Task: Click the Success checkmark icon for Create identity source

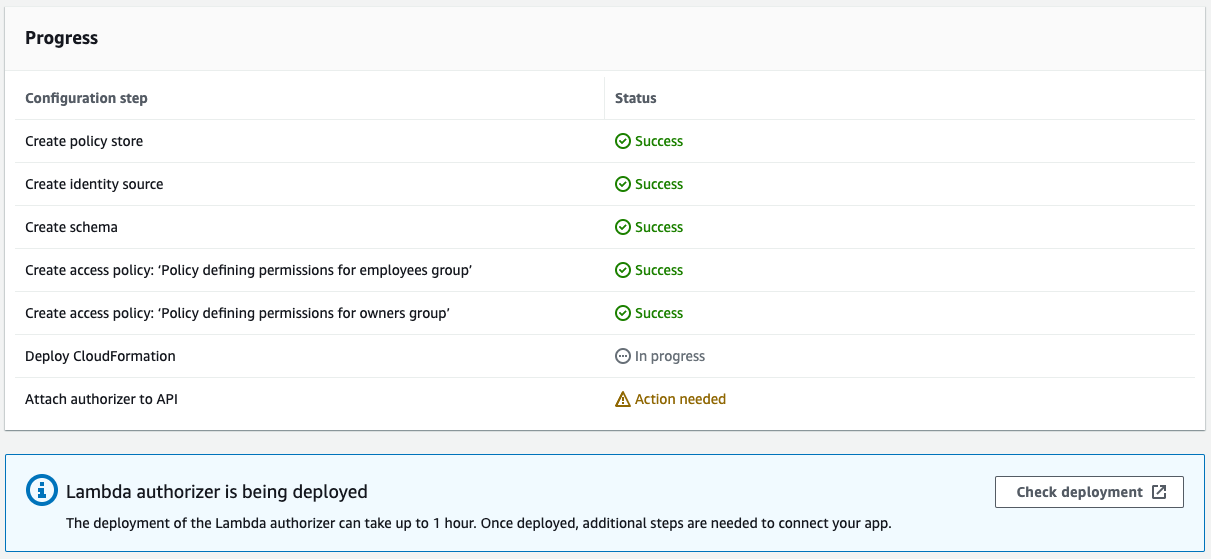Action: 622,184
